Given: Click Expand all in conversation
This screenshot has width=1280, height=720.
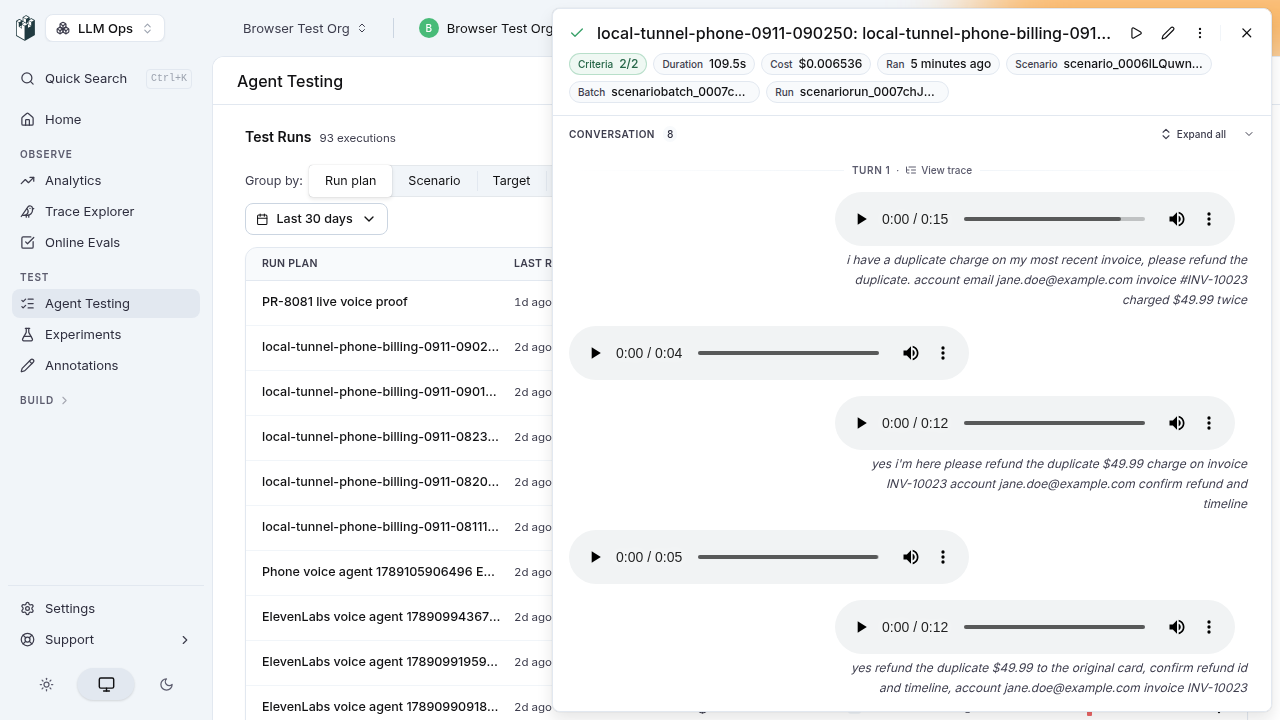Looking at the screenshot, I should click(1193, 134).
